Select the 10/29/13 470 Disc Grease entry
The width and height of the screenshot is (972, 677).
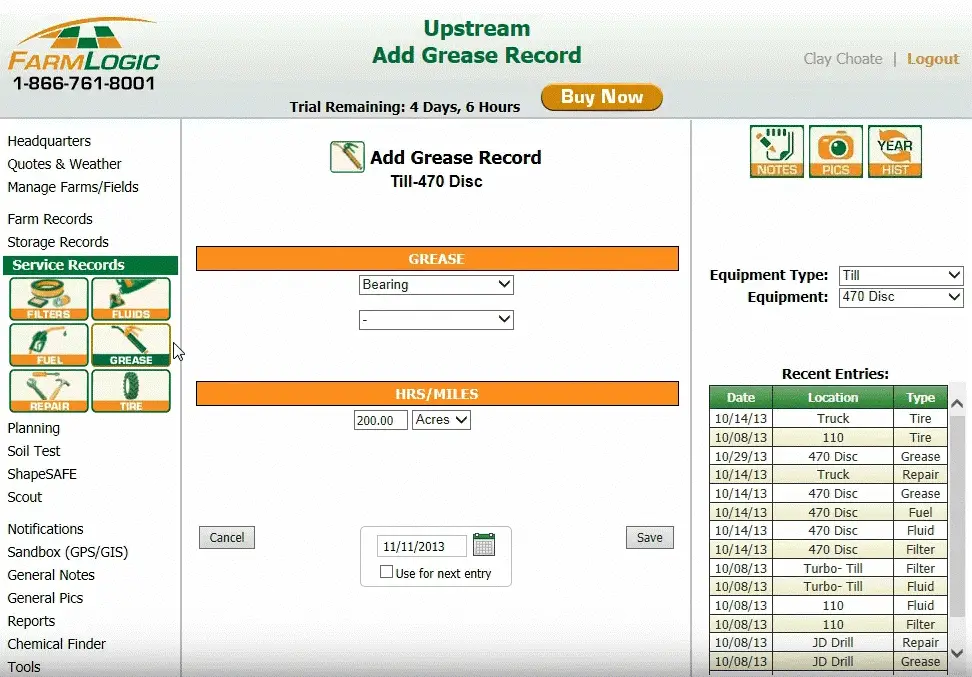828,456
